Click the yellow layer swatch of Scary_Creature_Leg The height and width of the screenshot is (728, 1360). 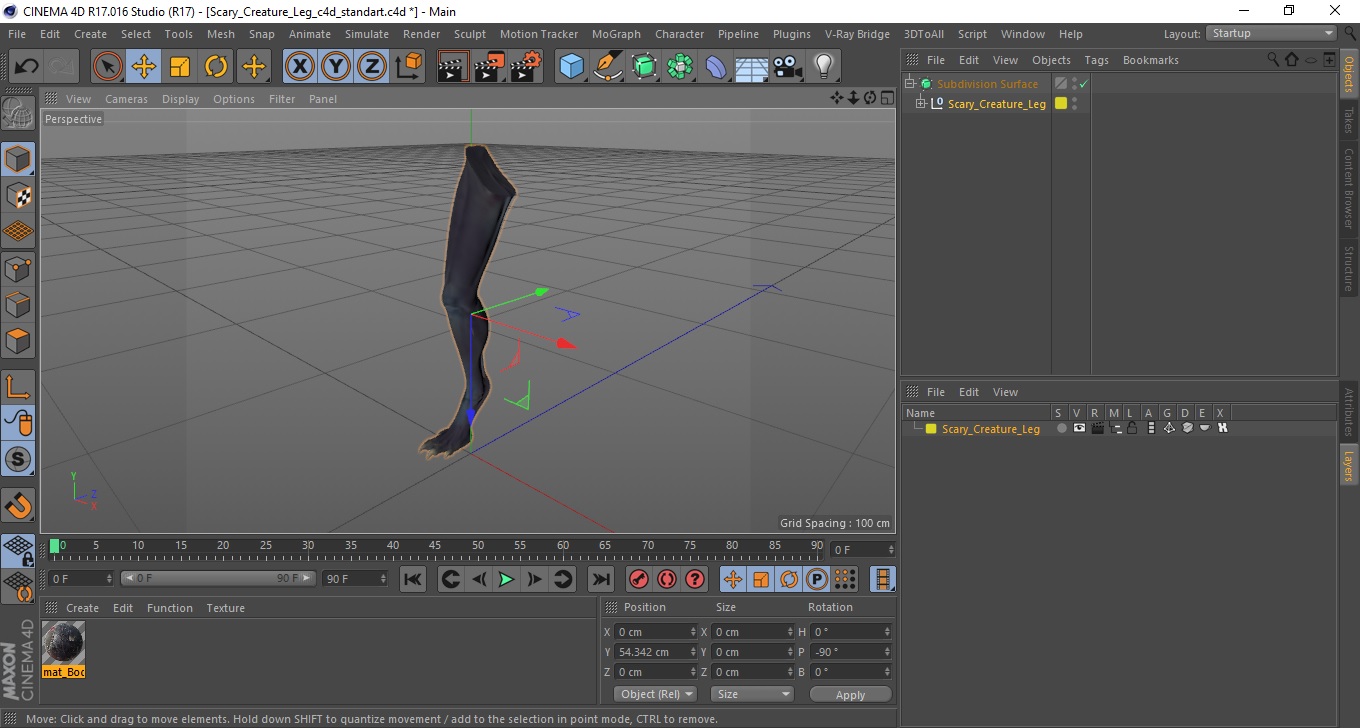(1061, 103)
